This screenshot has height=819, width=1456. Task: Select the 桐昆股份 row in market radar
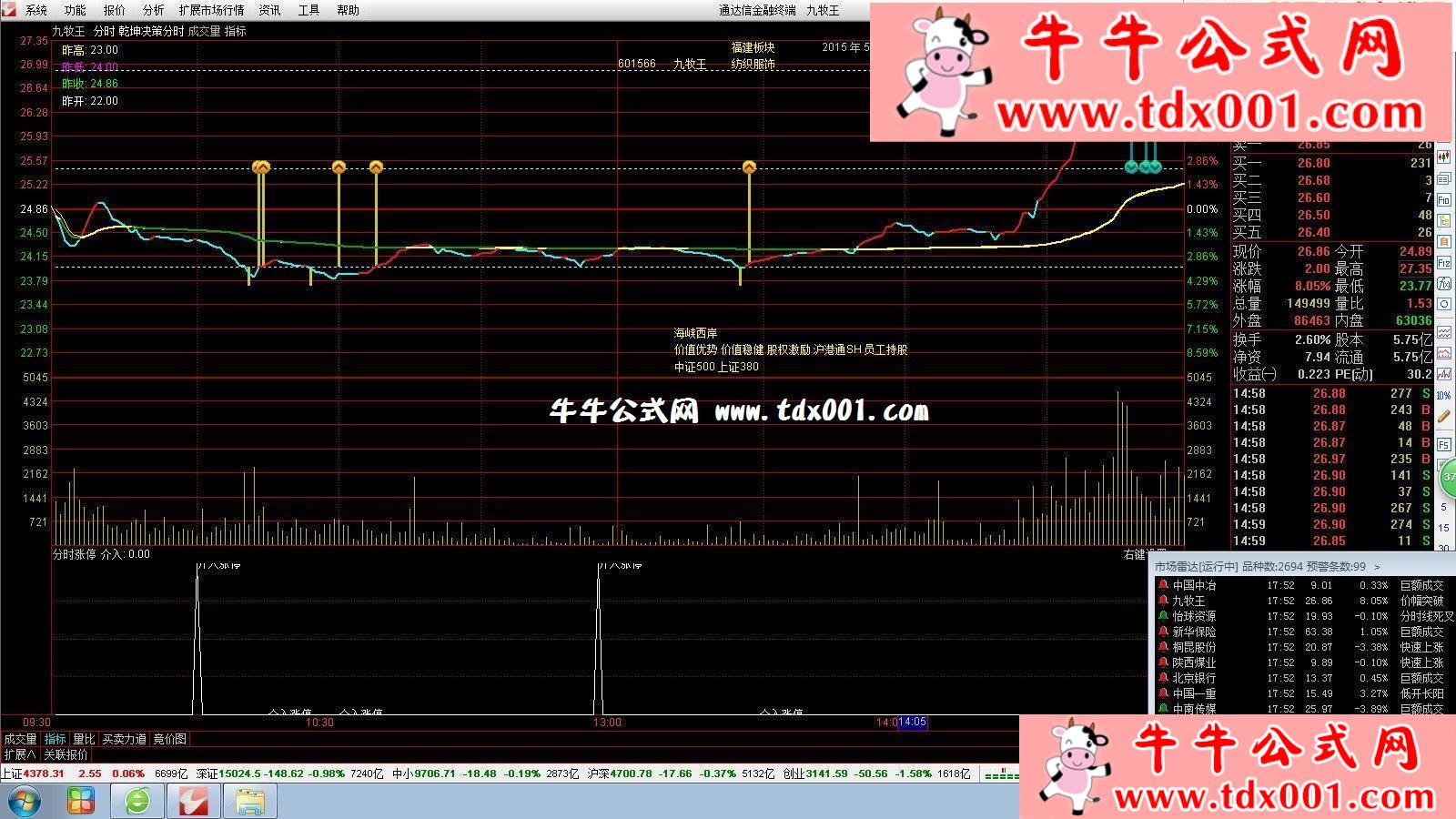1303,647
